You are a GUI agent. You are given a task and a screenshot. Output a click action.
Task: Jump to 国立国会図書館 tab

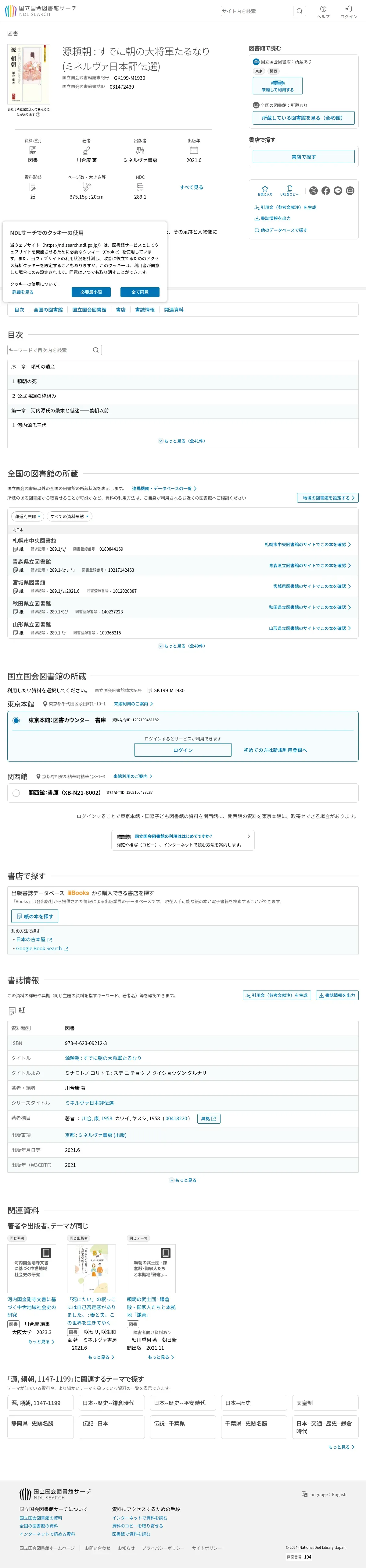pyautogui.click(x=89, y=310)
